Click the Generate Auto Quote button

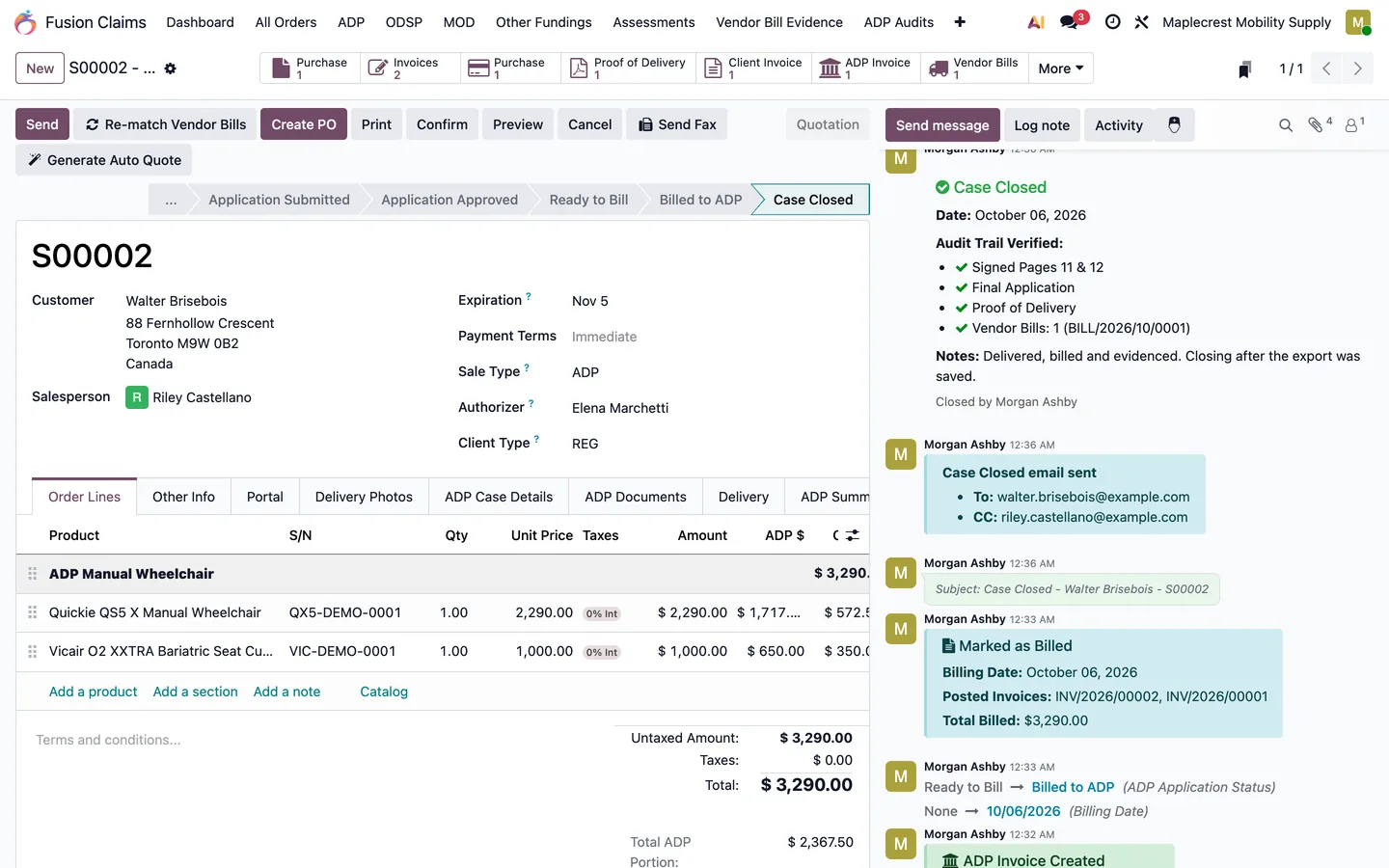[x=104, y=160]
